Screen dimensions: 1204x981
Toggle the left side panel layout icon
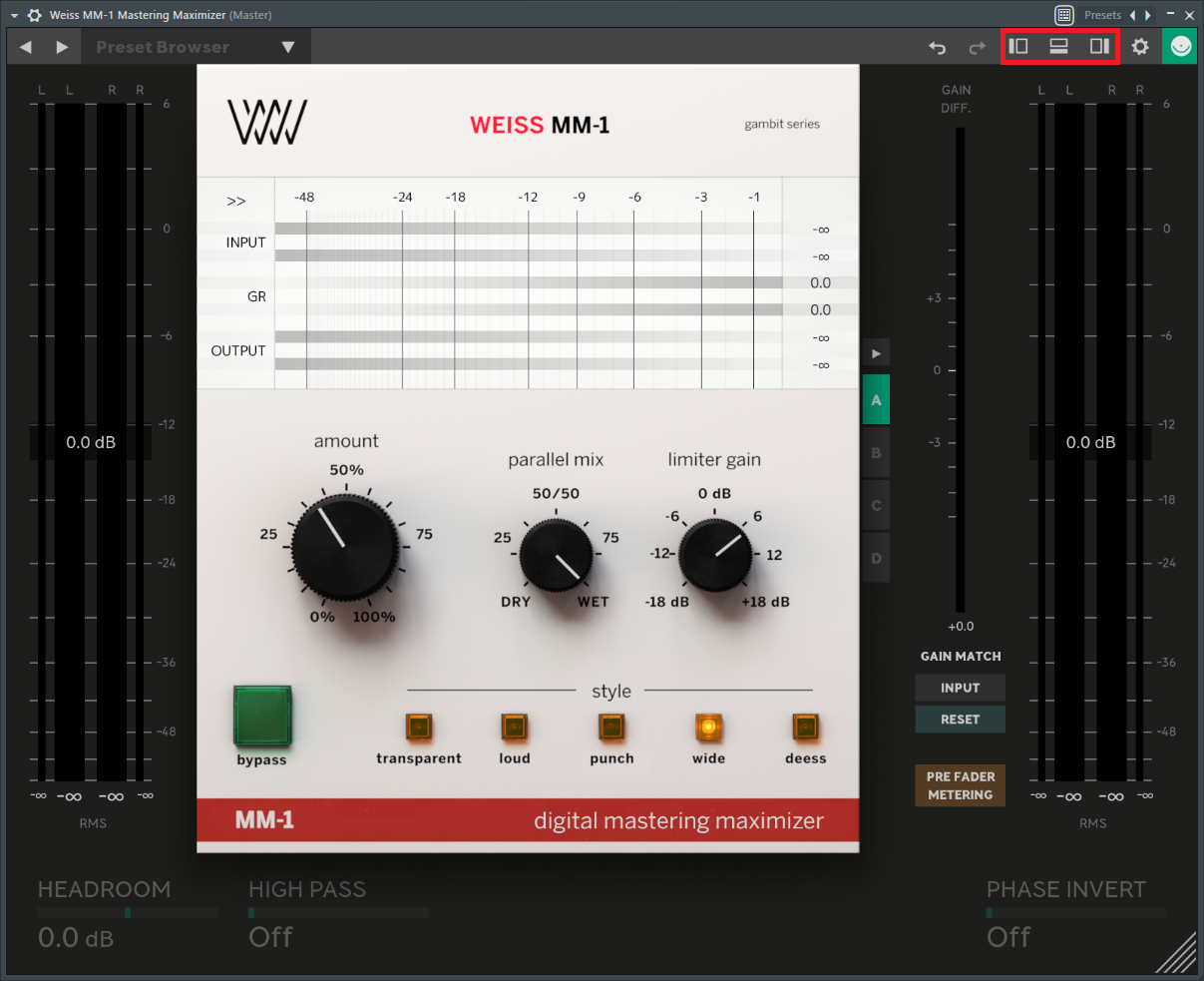click(x=1018, y=46)
